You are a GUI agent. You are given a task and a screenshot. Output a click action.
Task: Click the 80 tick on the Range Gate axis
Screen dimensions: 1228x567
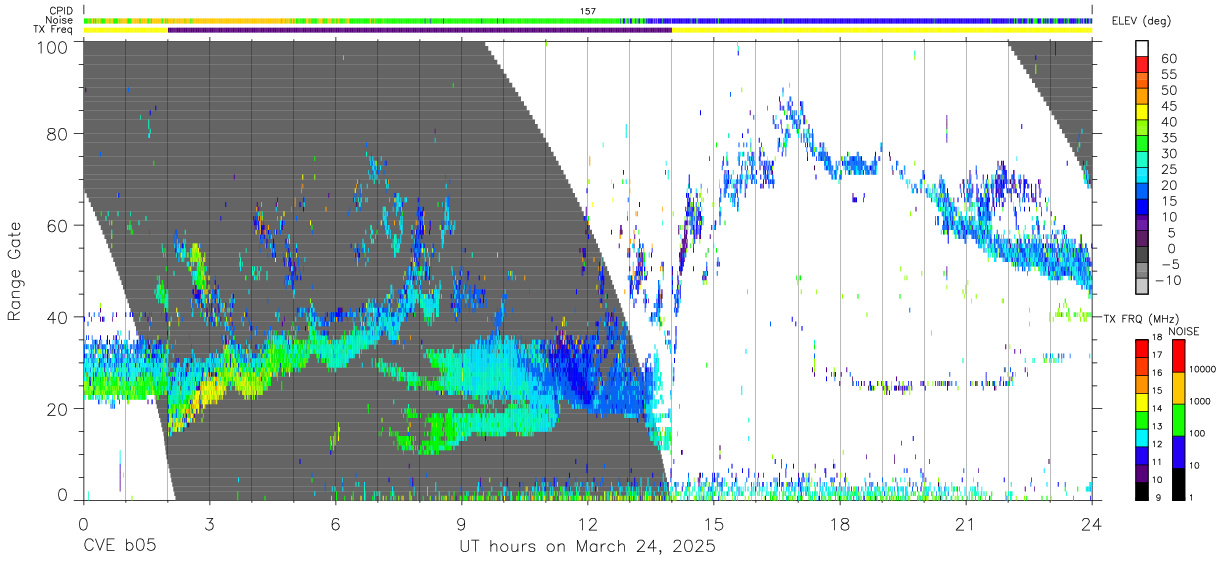[59, 134]
